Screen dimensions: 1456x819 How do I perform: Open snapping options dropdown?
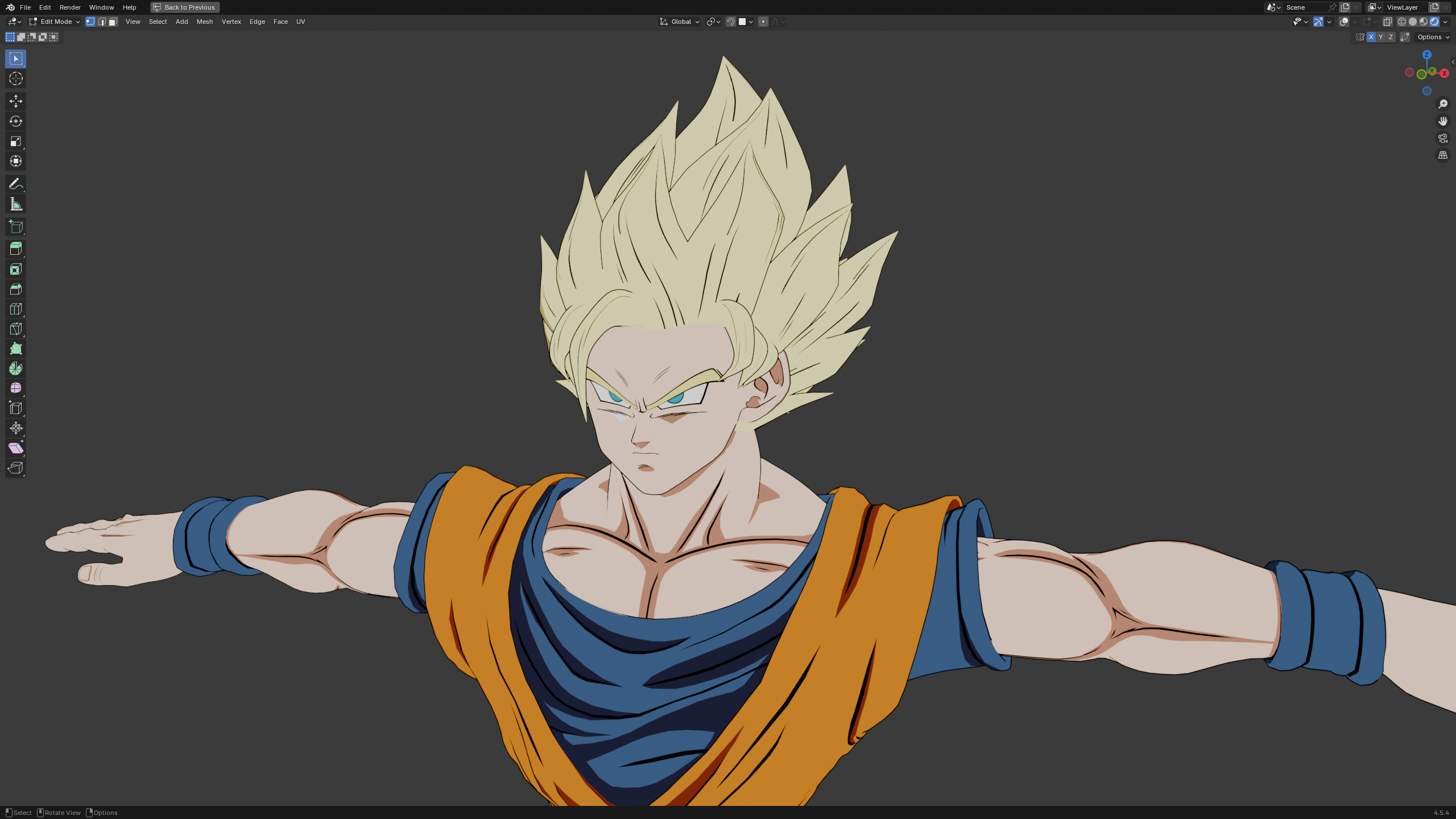click(746, 22)
